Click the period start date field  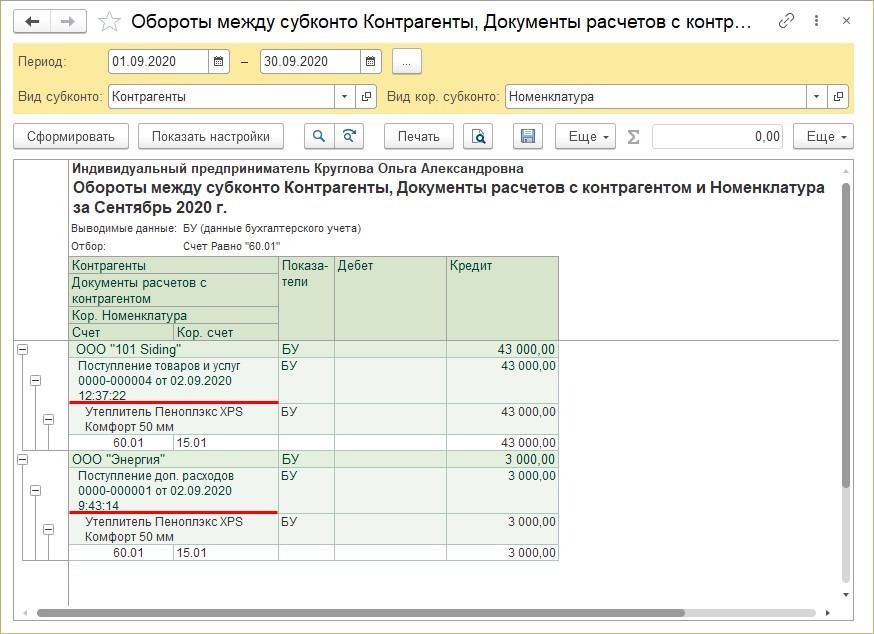[x=158, y=62]
